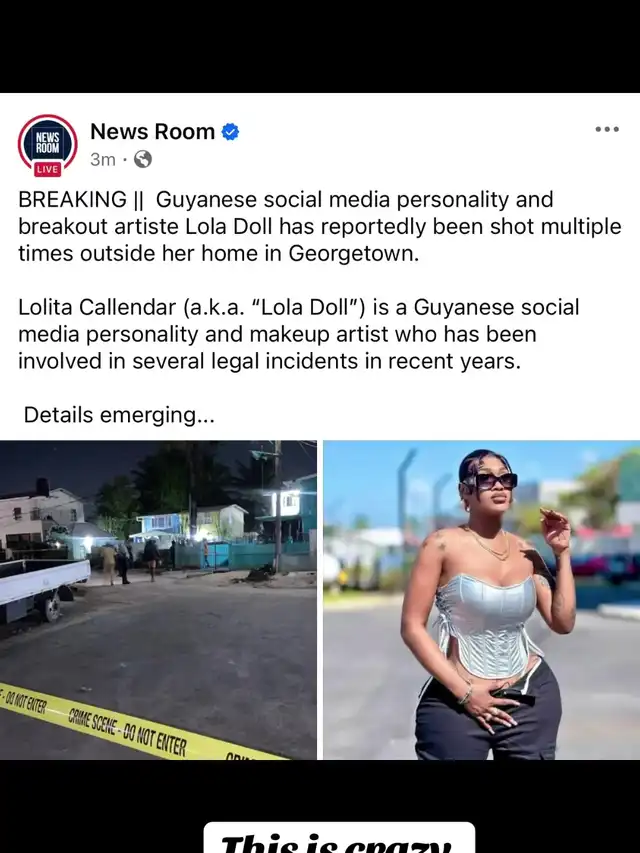
Task: Click the 3m post timestamp
Action: coord(103,159)
